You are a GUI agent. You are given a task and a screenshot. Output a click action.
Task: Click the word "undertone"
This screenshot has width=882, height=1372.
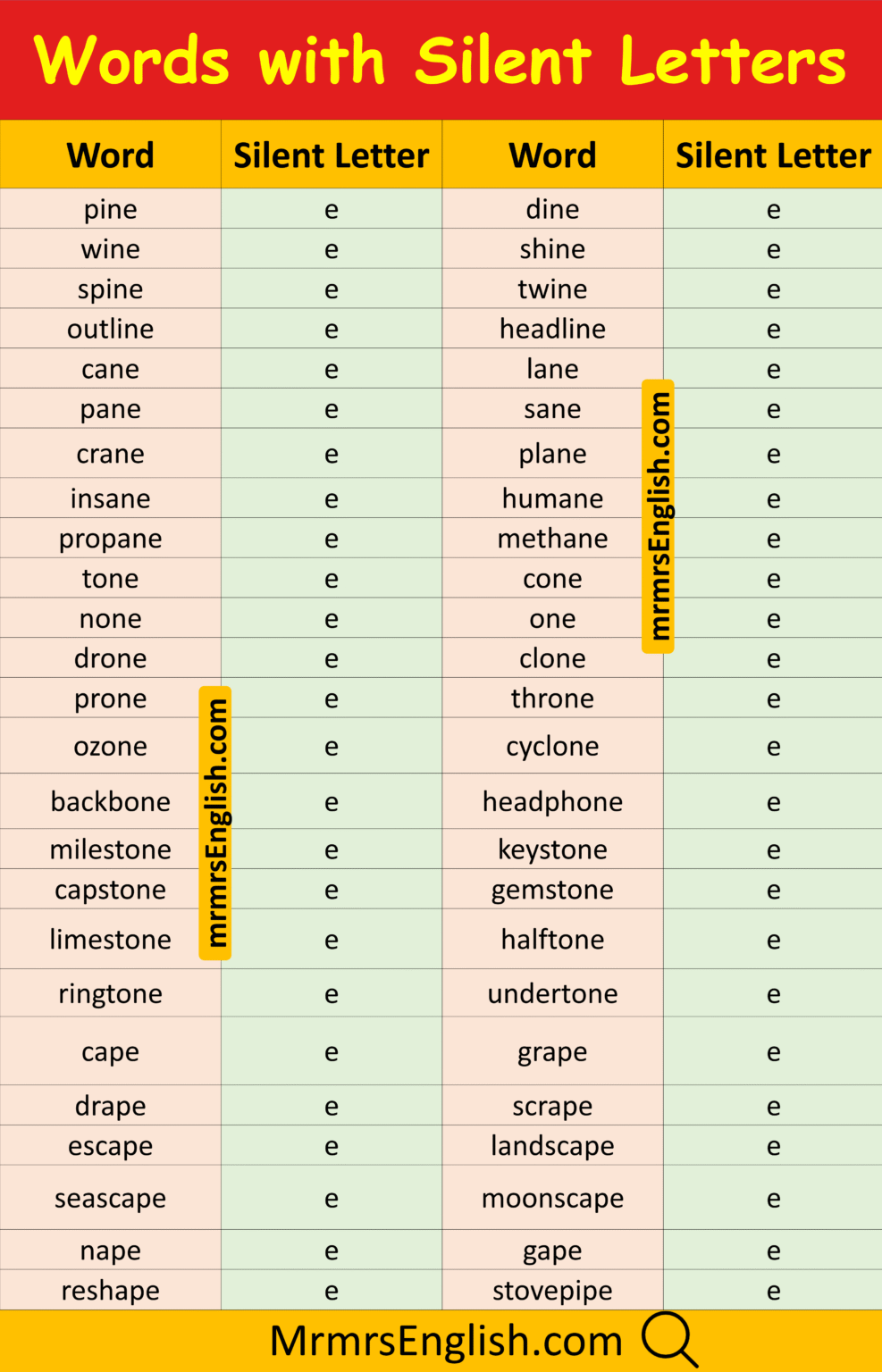coord(552,993)
